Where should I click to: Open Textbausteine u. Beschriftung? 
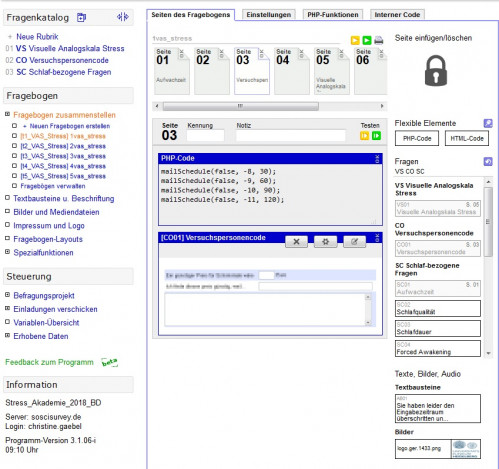coord(64,199)
